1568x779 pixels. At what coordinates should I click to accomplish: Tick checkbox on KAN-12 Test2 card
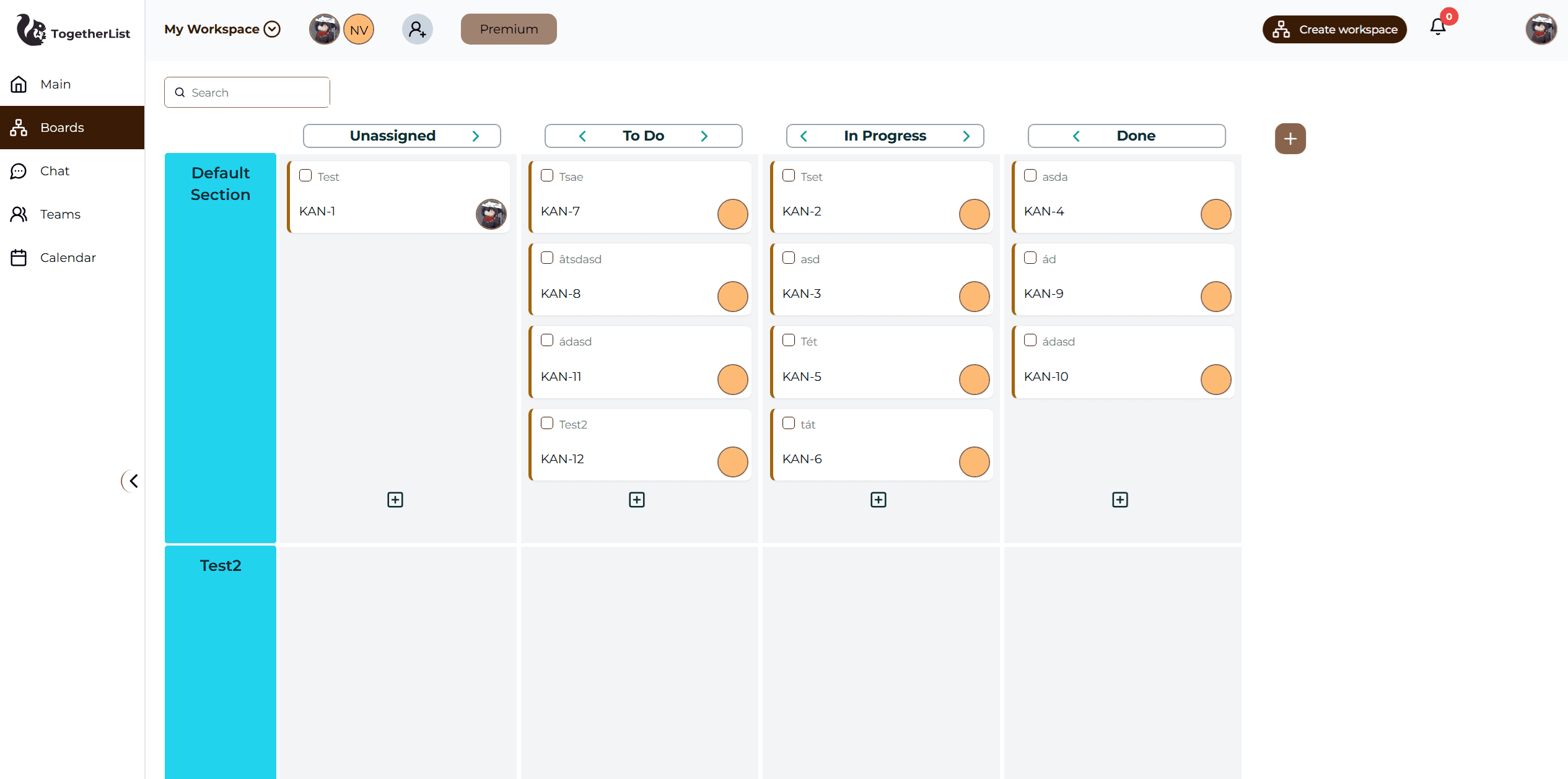tap(547, 424)
